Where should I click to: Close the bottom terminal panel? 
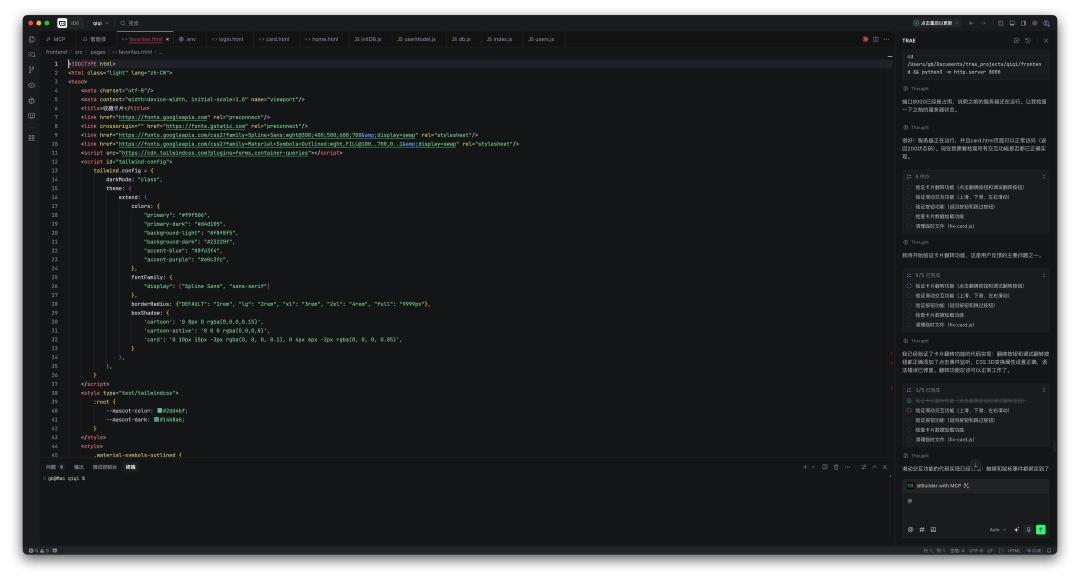(x=885, y=467)
